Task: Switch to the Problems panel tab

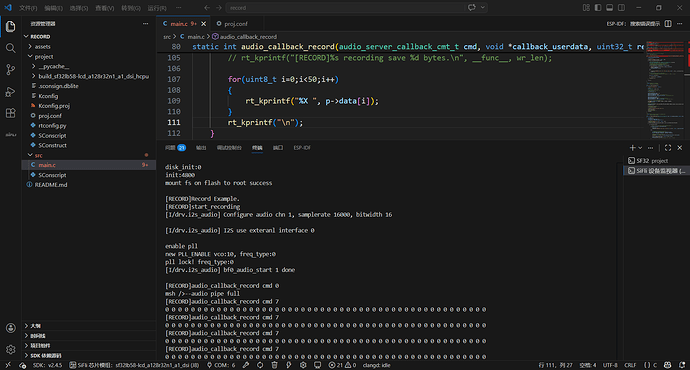Action: pyautogui.click(x=175, y=148)
